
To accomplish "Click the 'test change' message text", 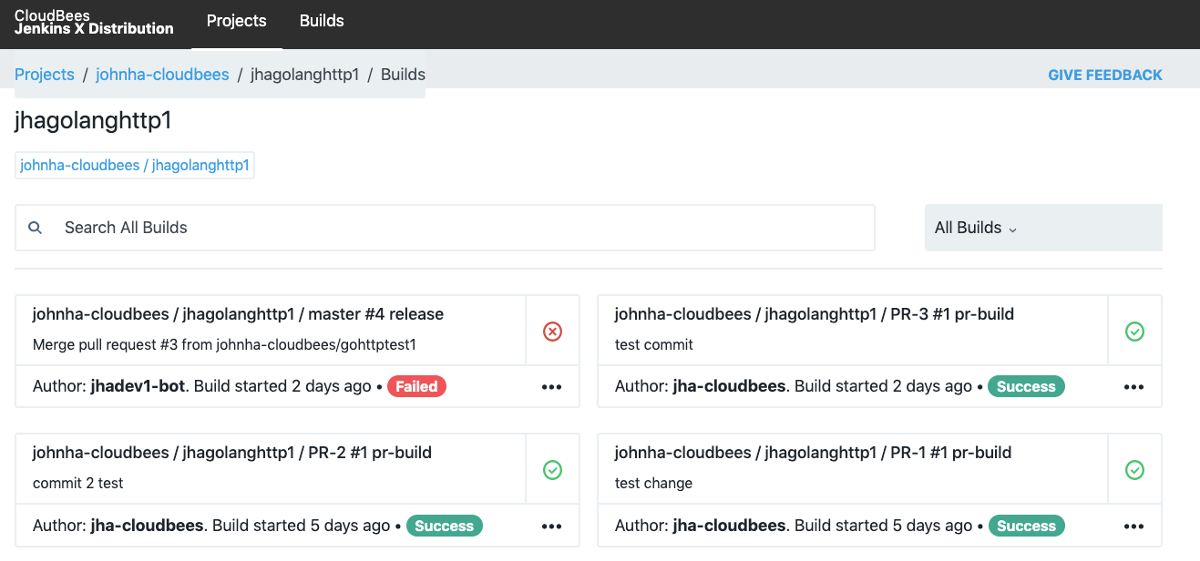I will [x=653, y=483].
